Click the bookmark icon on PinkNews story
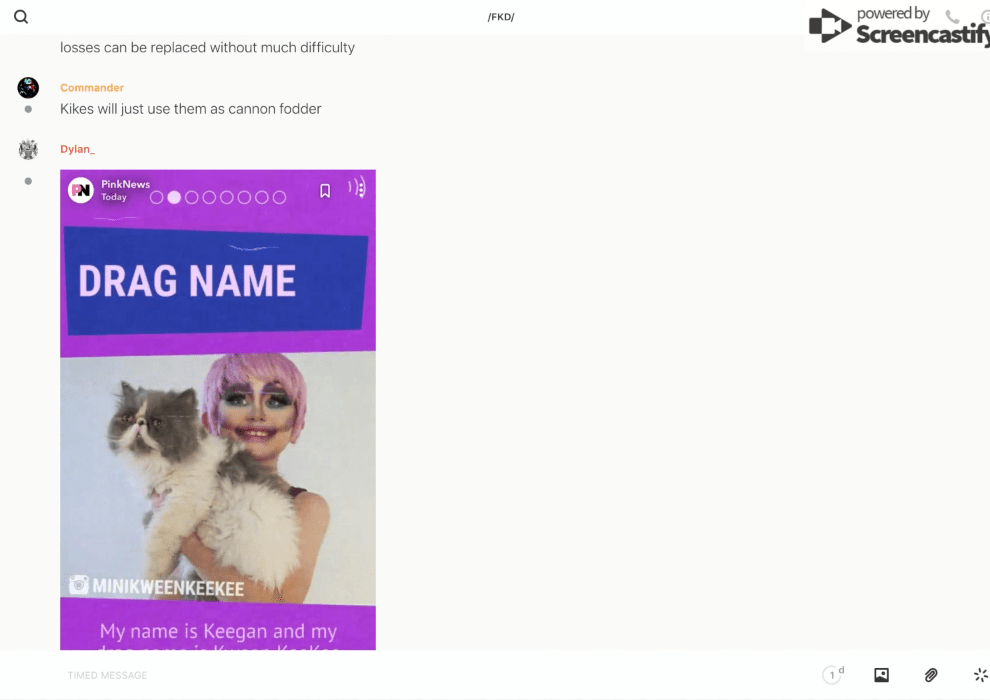Screen dimensions: 990x700 pyautogui.click(x=325, y=191)
